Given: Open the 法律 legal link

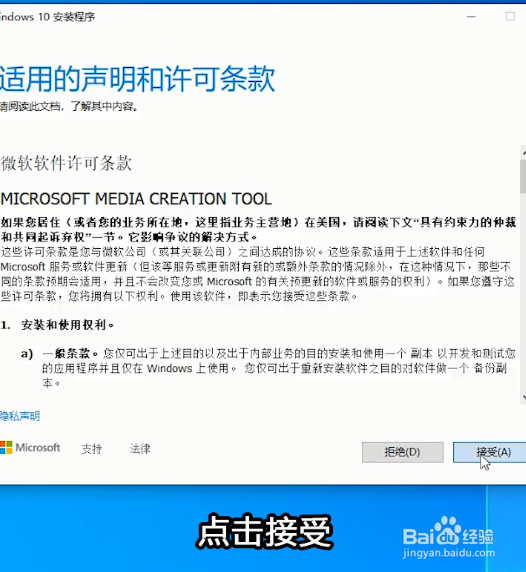Looking at the screenshot, I should (140, 448).
